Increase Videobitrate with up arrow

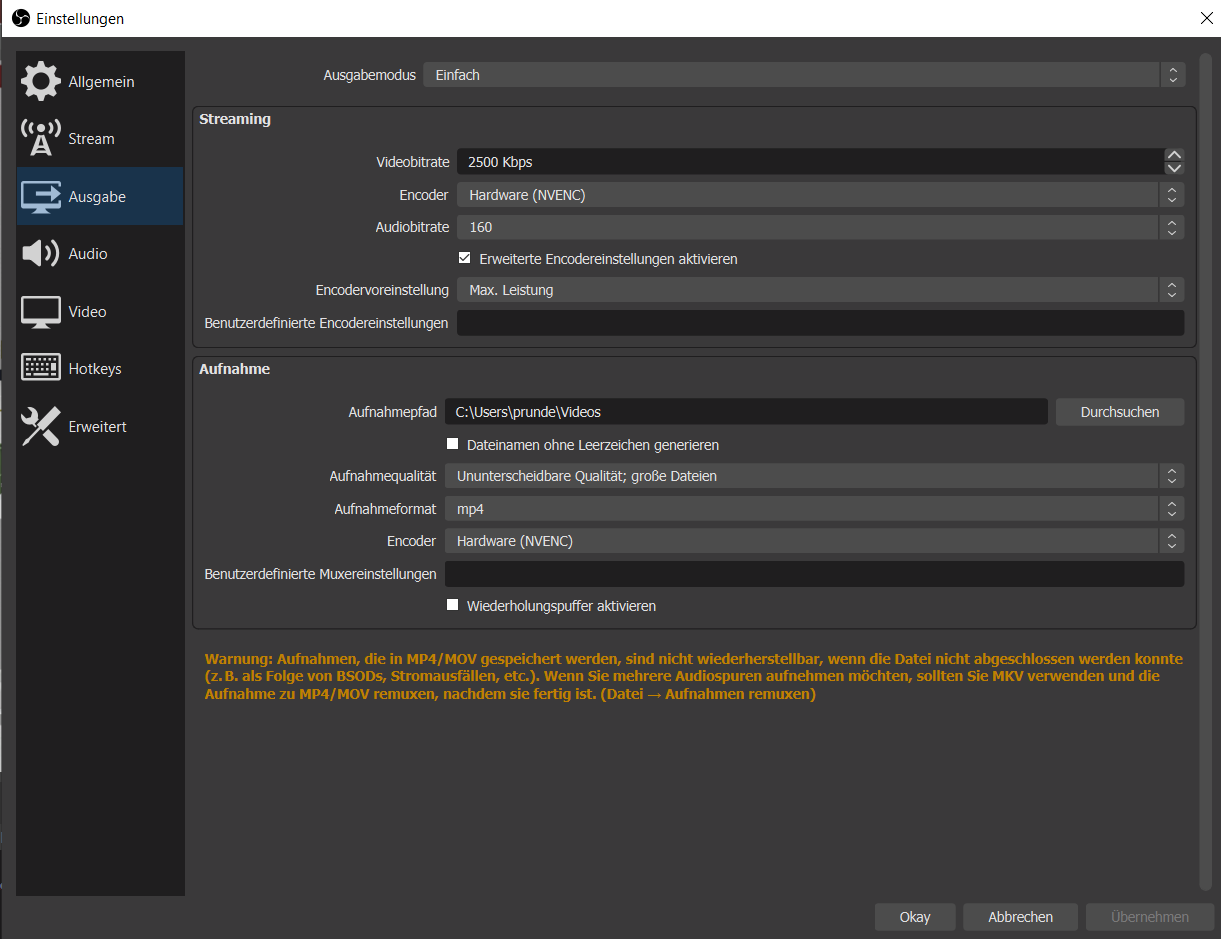1175,155
